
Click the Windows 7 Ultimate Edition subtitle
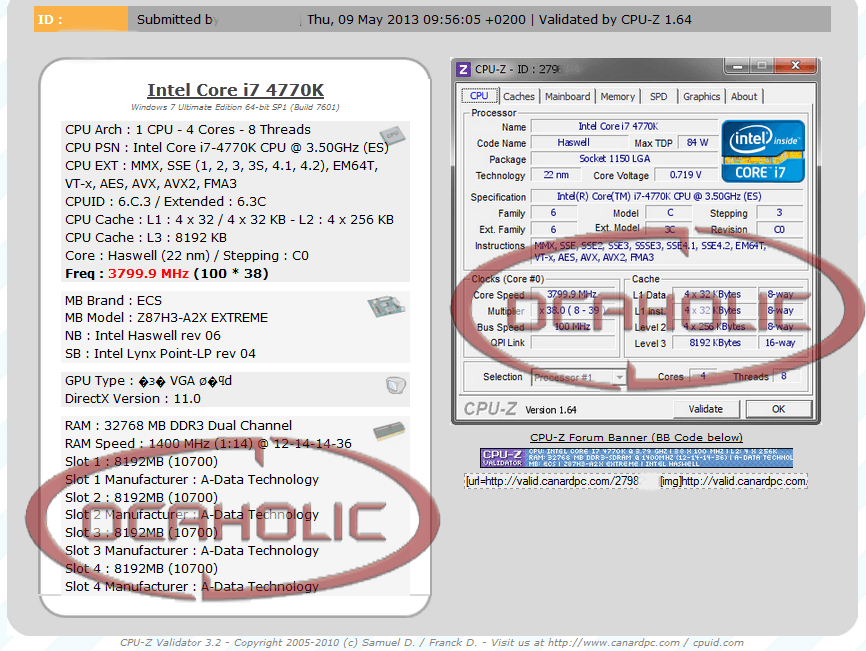pyautogui.click(x=235, y=107)
